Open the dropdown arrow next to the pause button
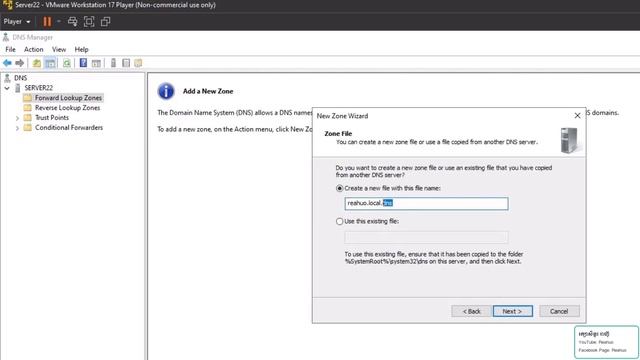This screenshot has height=360, width=640. point(59,22)
